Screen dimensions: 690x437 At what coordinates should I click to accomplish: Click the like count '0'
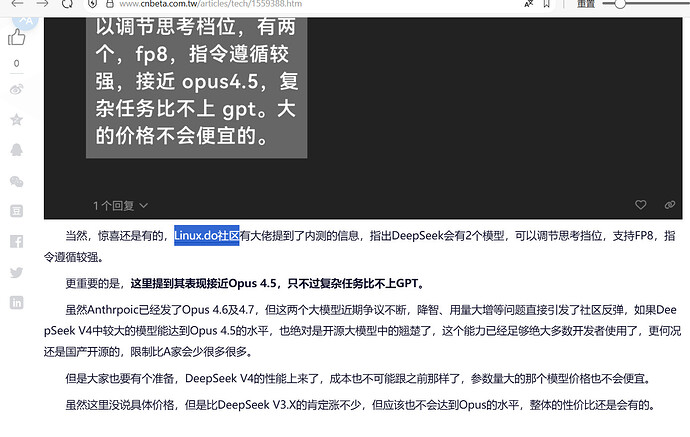tap(17, 63)
